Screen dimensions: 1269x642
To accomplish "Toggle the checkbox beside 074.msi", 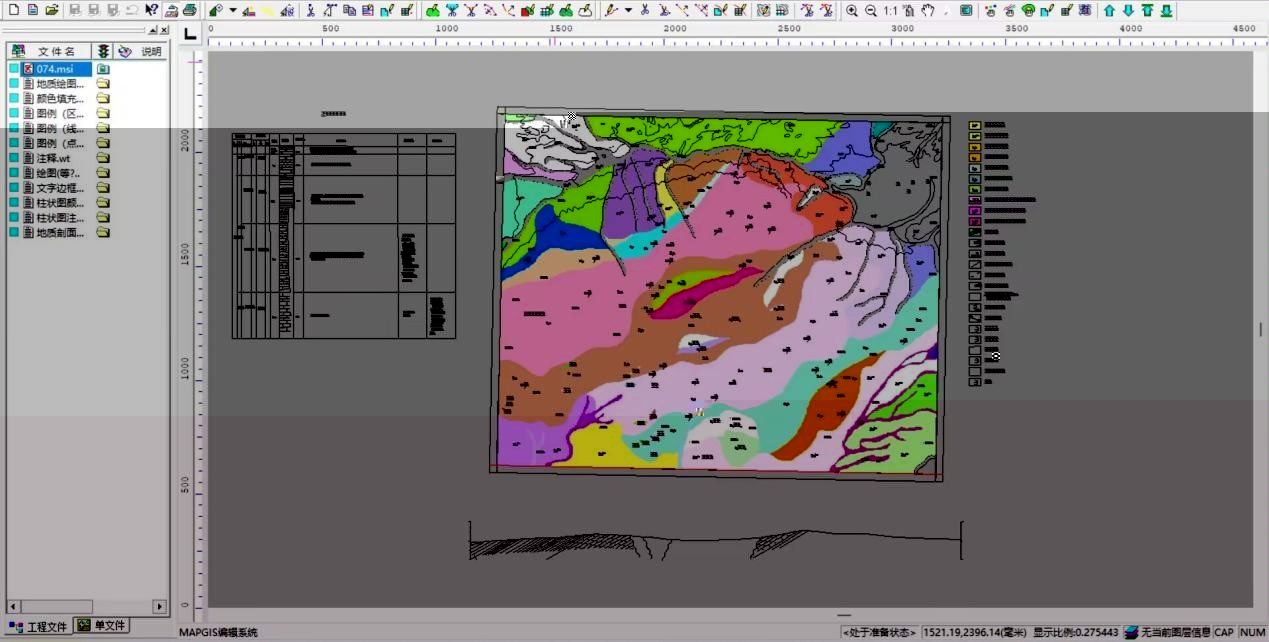I will pyautogui.click(x=14, y=69).
